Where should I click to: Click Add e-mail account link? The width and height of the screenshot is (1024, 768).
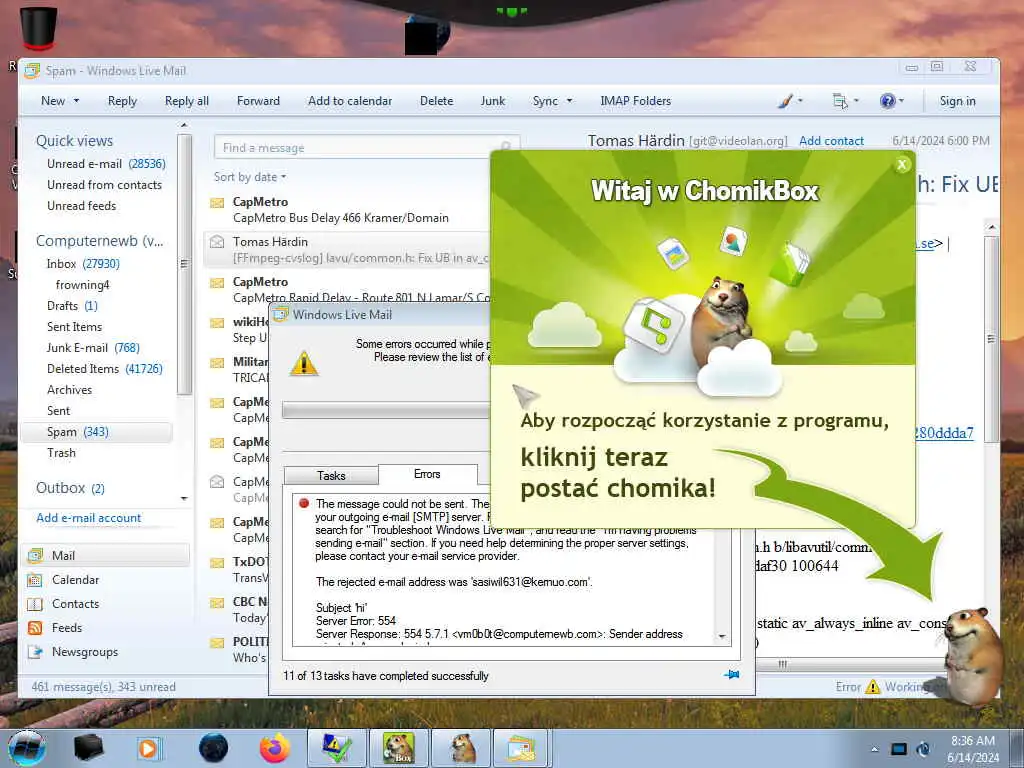[x=88, y=518]
